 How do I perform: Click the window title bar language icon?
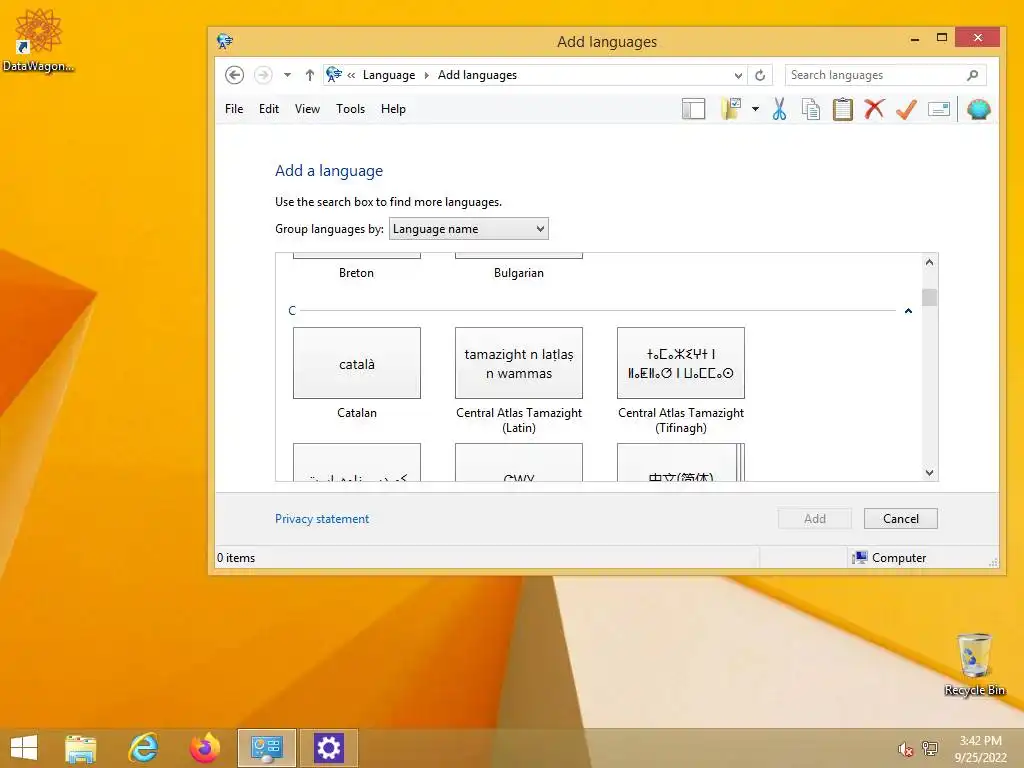point(225,42)
